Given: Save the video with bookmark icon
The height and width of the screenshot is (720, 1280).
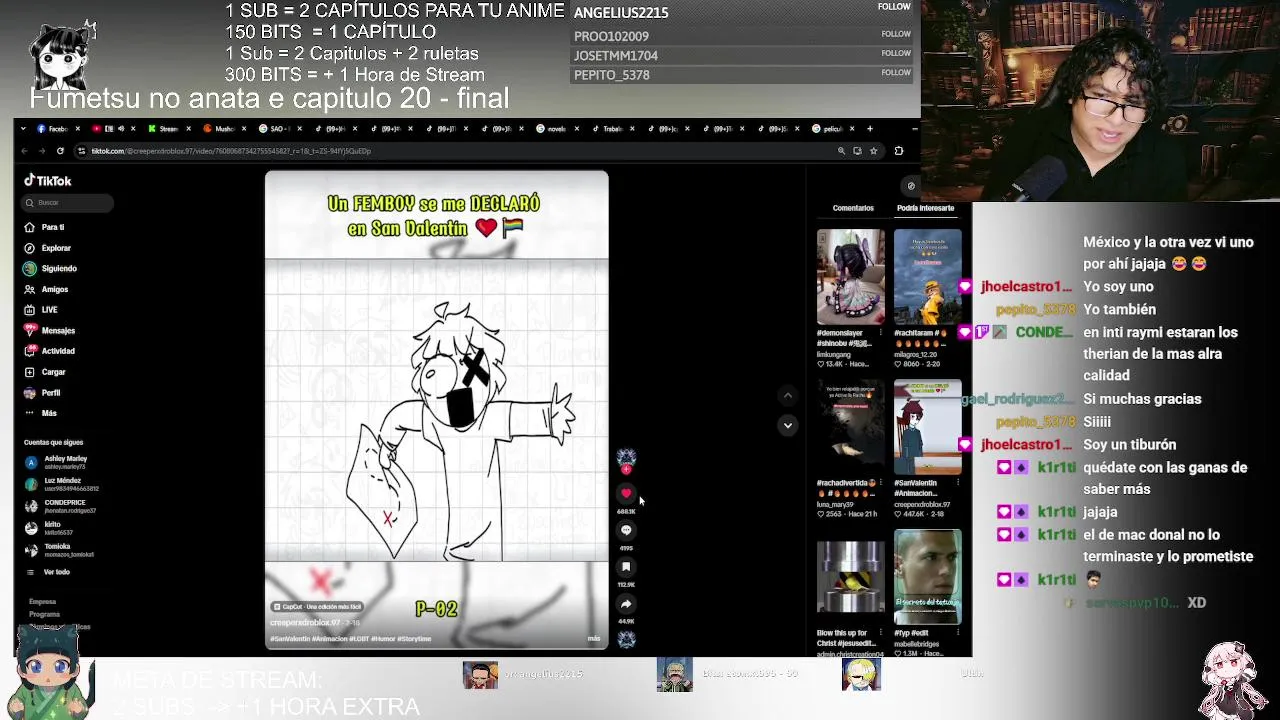Looking at the screenshot, I should tap(626, 567).
